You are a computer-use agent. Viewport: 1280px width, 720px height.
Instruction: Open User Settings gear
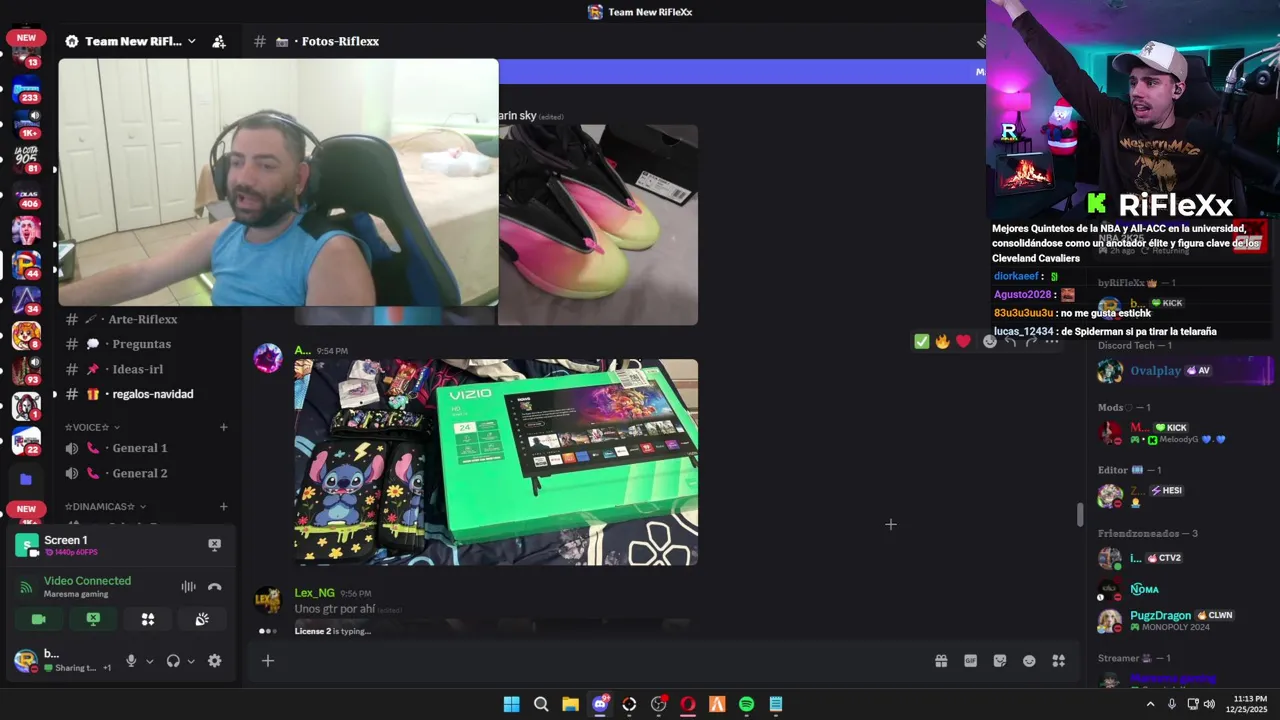[x=214, y=661]
